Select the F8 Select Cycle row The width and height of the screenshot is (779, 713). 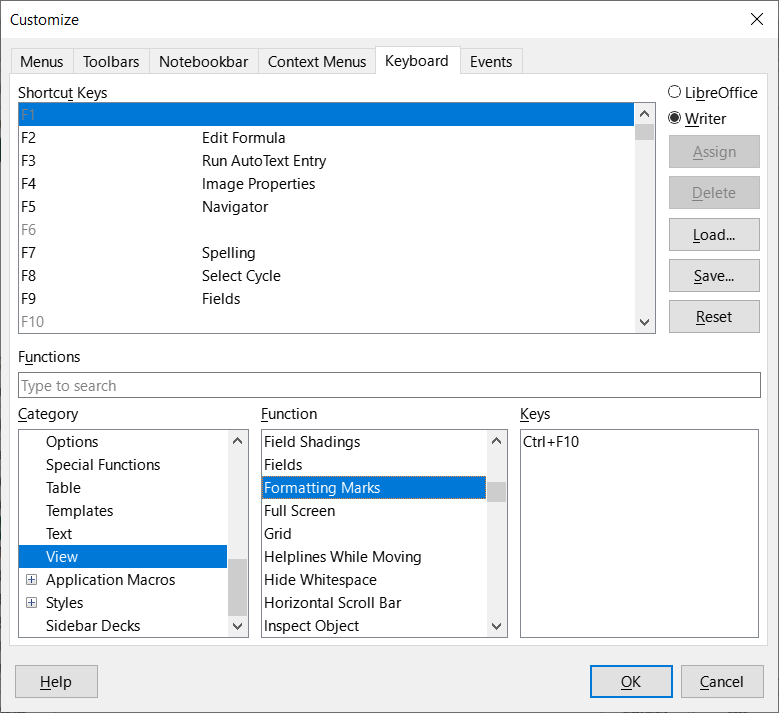click(x=326, y=276)
